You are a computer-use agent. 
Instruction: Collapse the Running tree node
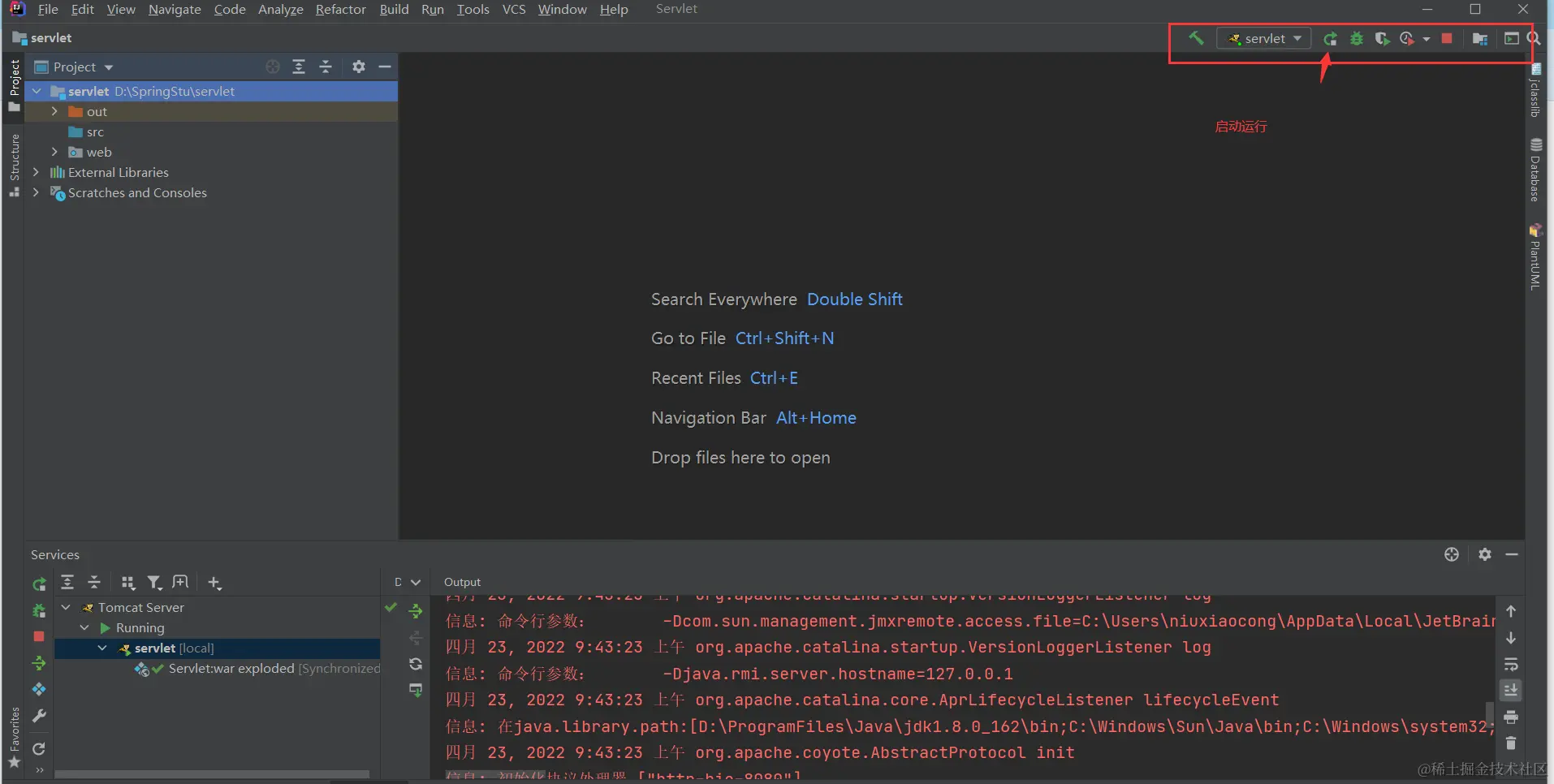click(x=84, y=627)
